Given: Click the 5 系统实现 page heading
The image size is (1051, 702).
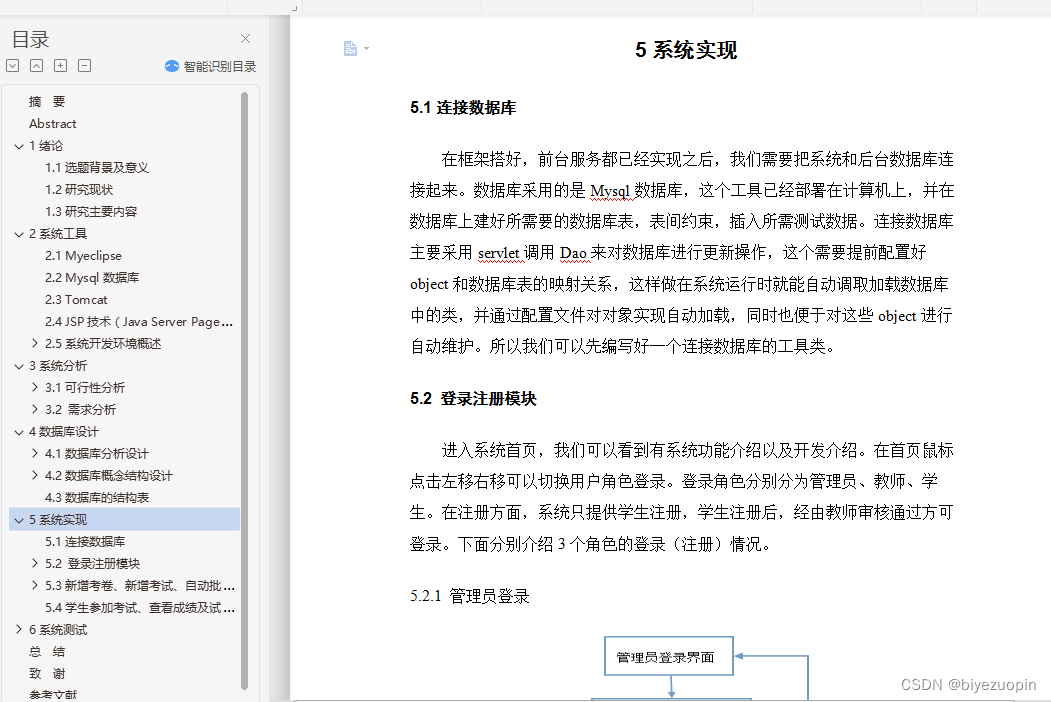Looking at the screenshot, I should point(686,50).
